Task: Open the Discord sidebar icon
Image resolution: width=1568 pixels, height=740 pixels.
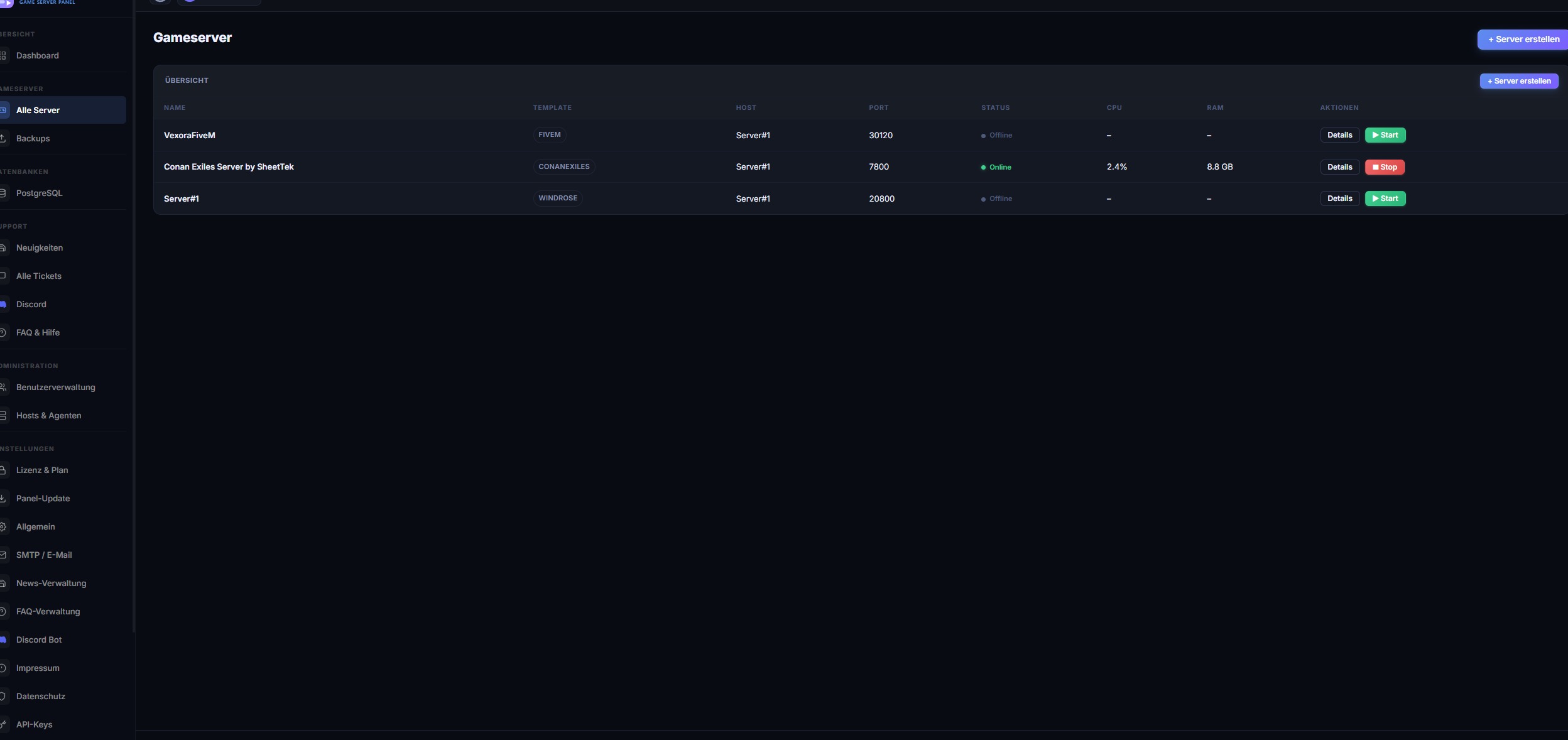Action: [x=3, y=304]
